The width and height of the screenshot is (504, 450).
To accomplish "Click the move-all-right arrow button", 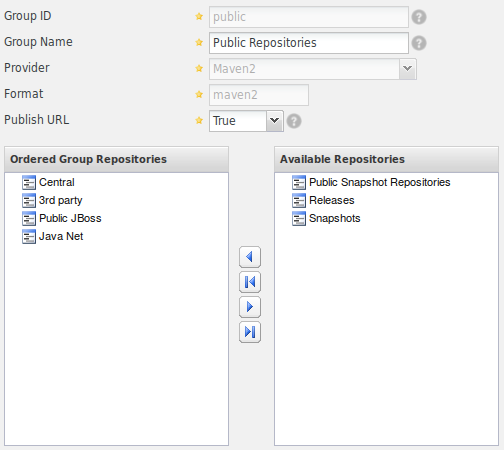I will point(250,332).
